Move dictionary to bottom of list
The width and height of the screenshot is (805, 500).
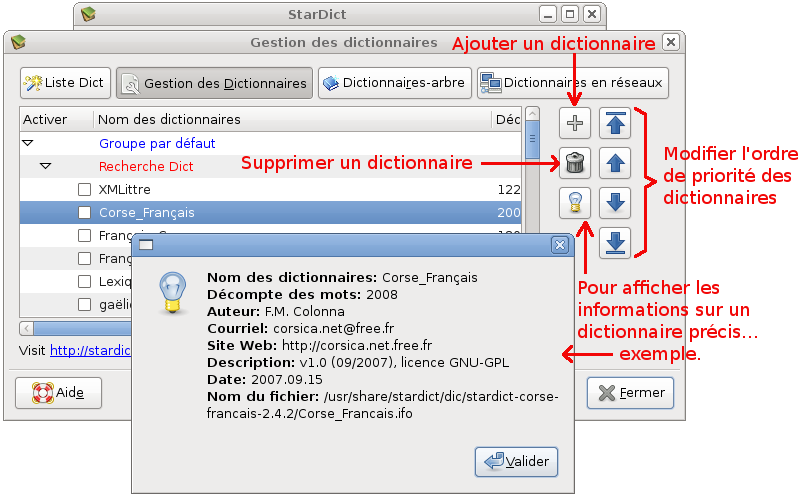(615, 243)
